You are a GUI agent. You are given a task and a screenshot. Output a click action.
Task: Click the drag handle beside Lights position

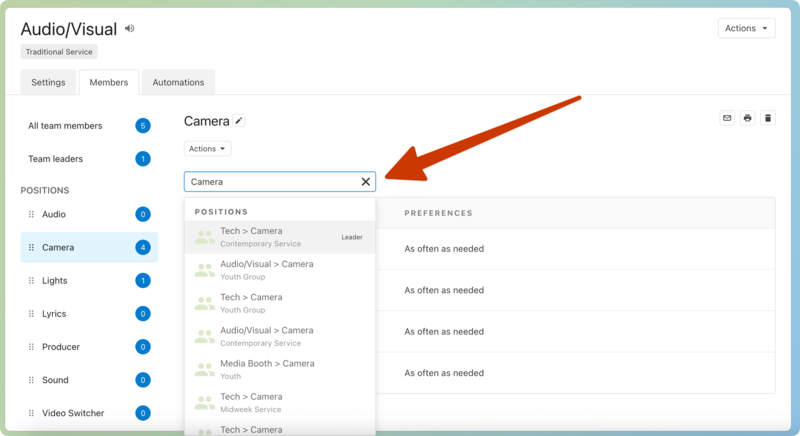coord(31,281)
